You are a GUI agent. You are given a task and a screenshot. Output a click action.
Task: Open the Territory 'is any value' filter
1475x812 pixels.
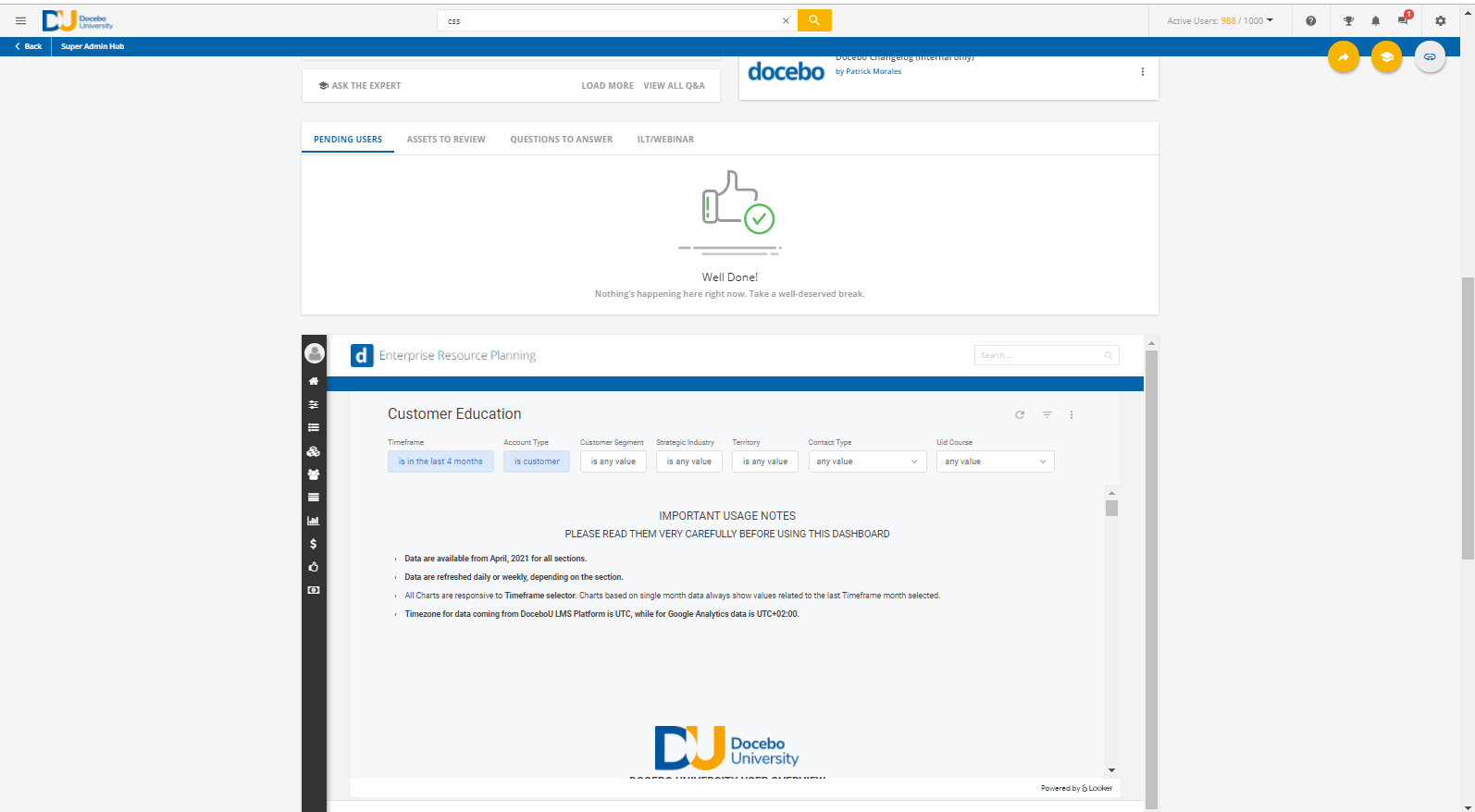765,461
